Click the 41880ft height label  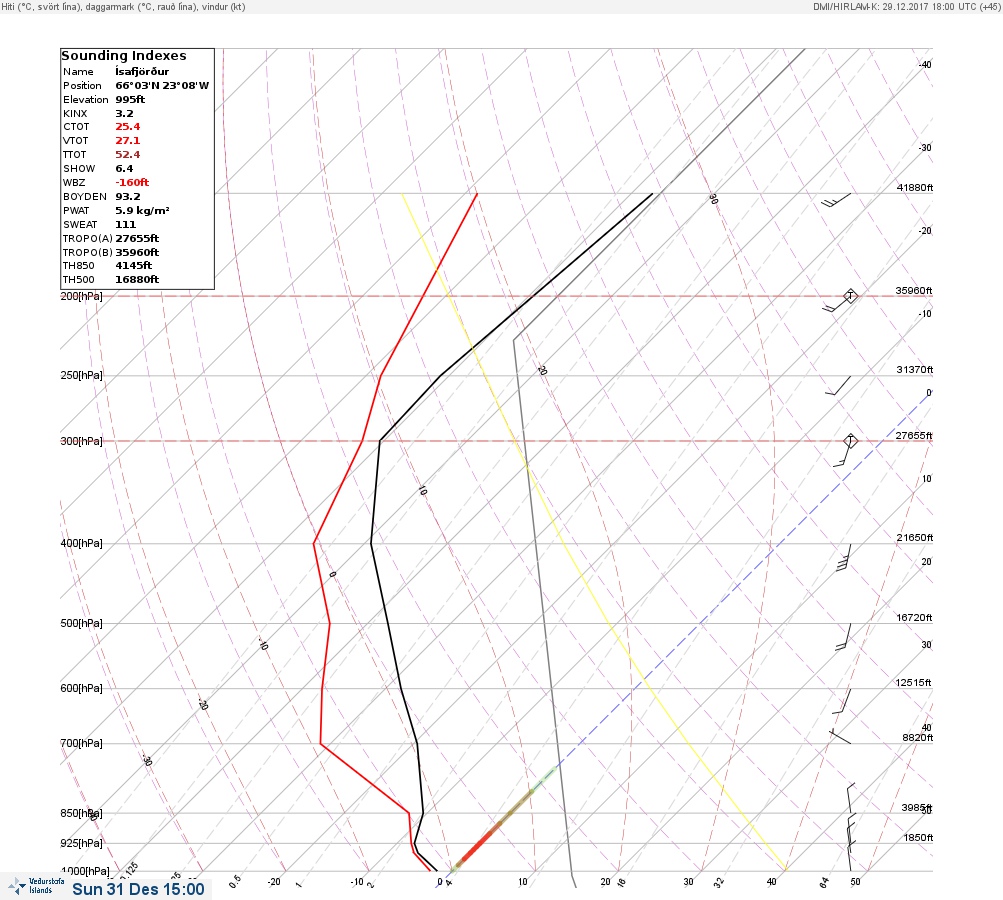915,187
